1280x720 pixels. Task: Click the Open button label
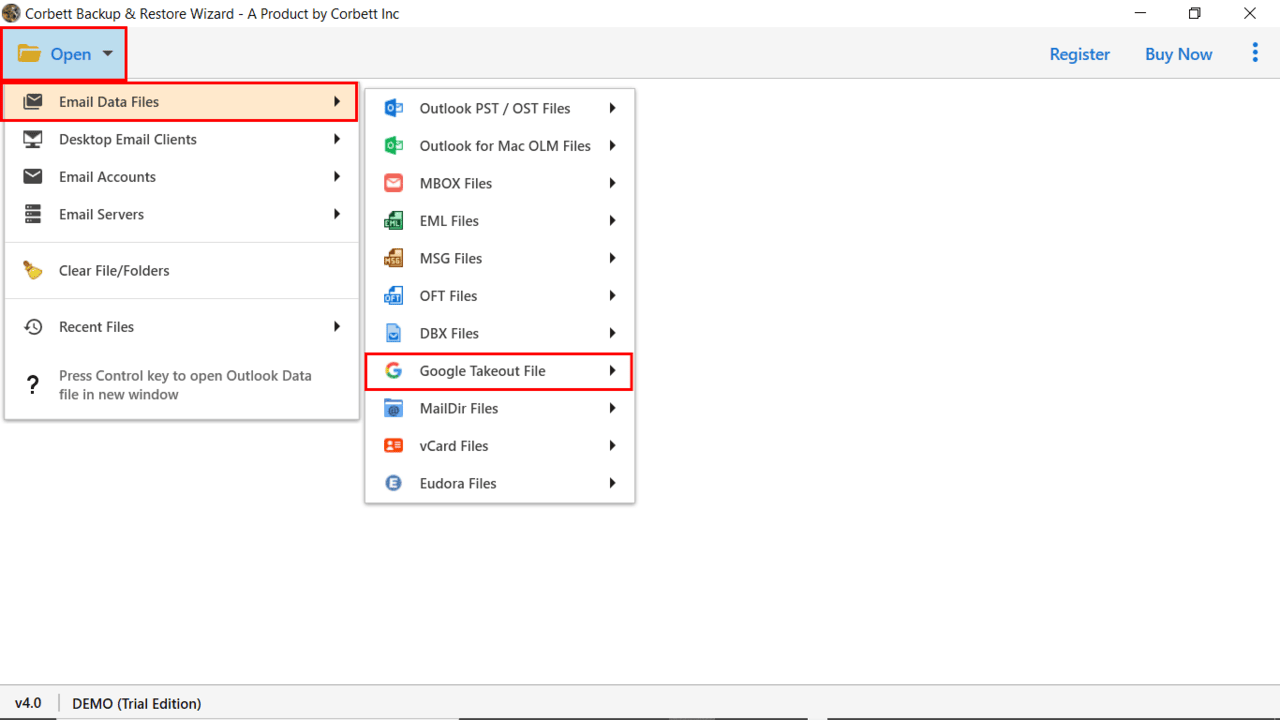tap(71, 54)
